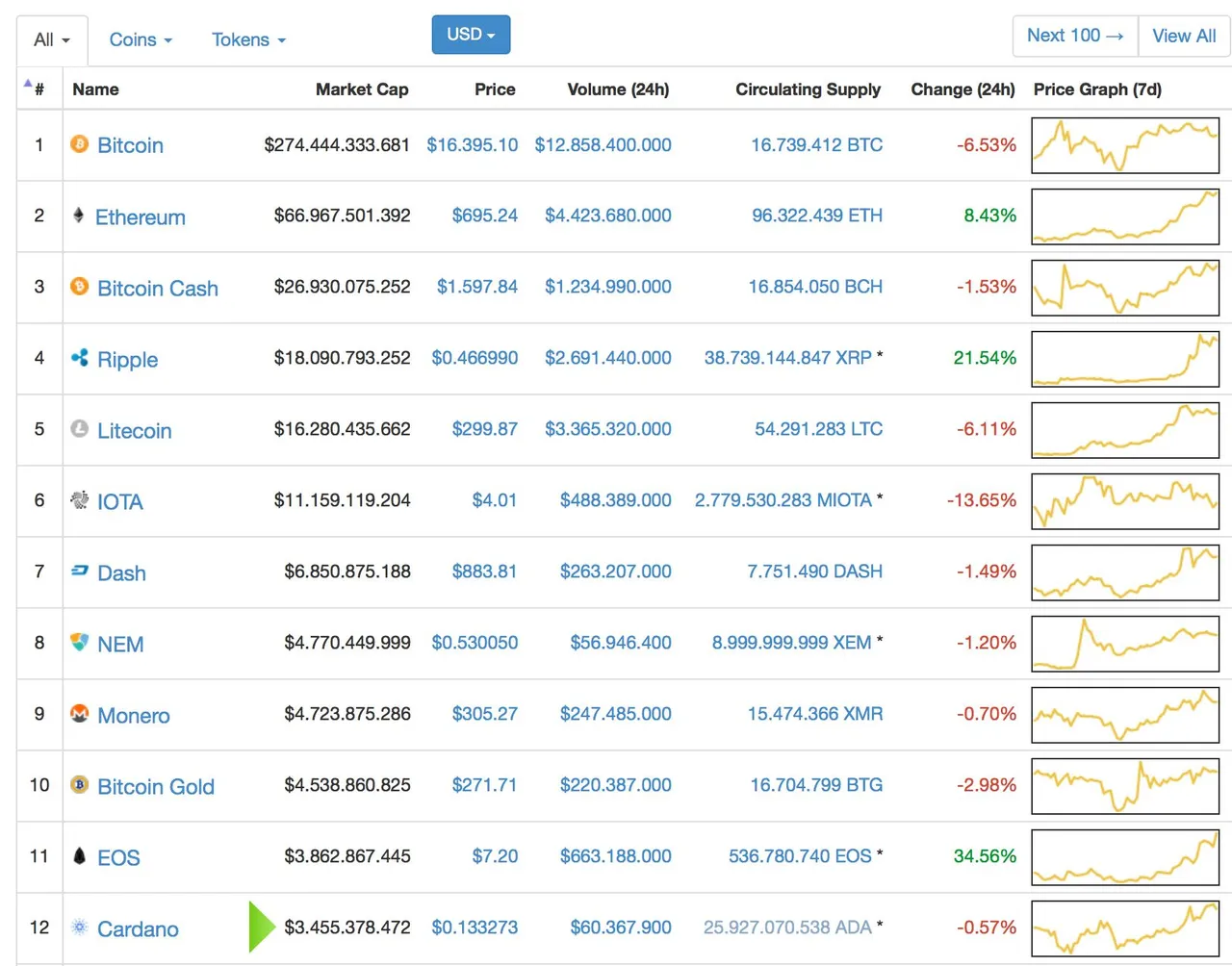Sort by Volume (24h) column header
The height and width of the screenshot is (966, 1232).
618,89
